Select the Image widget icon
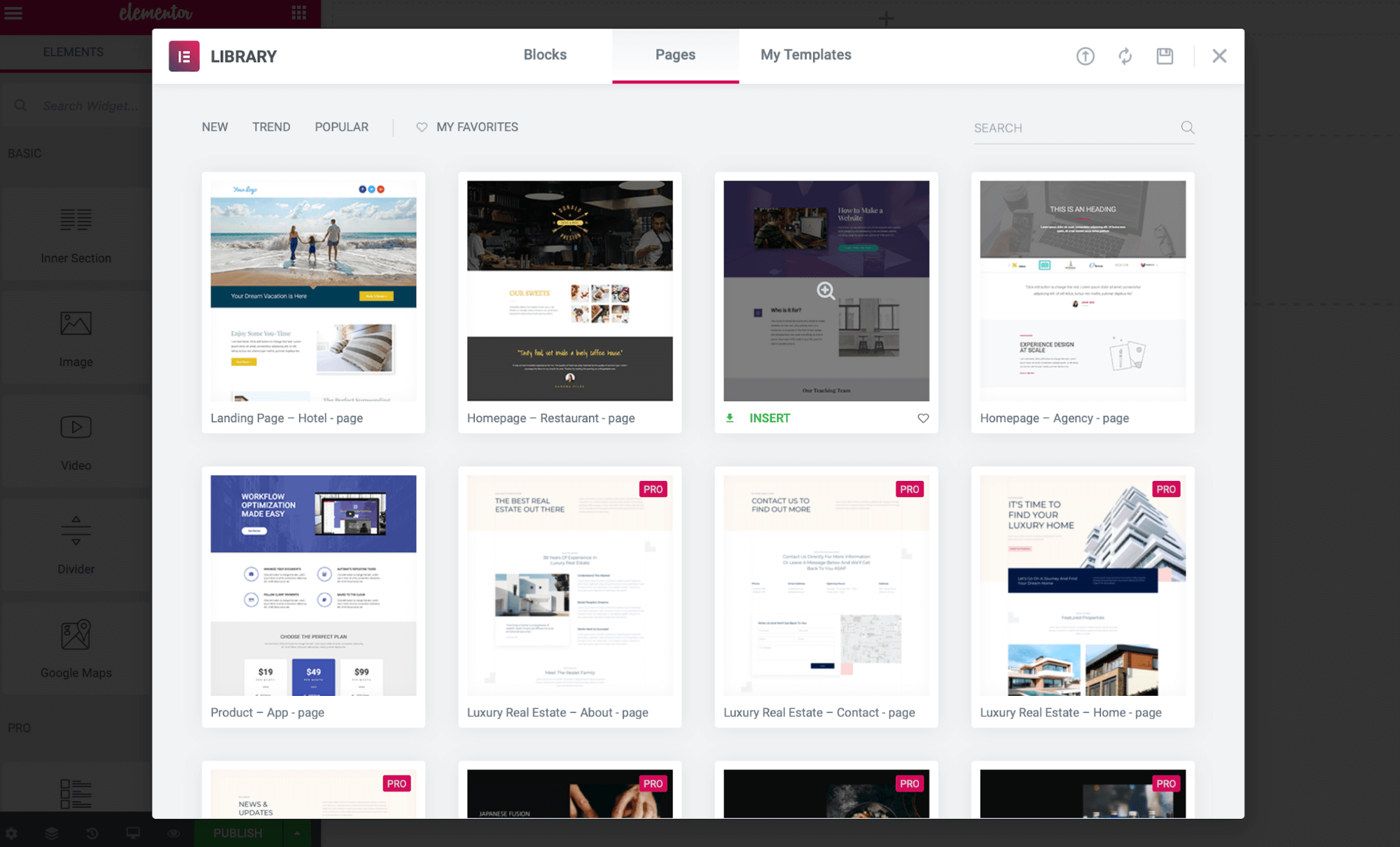 (76, 323)
